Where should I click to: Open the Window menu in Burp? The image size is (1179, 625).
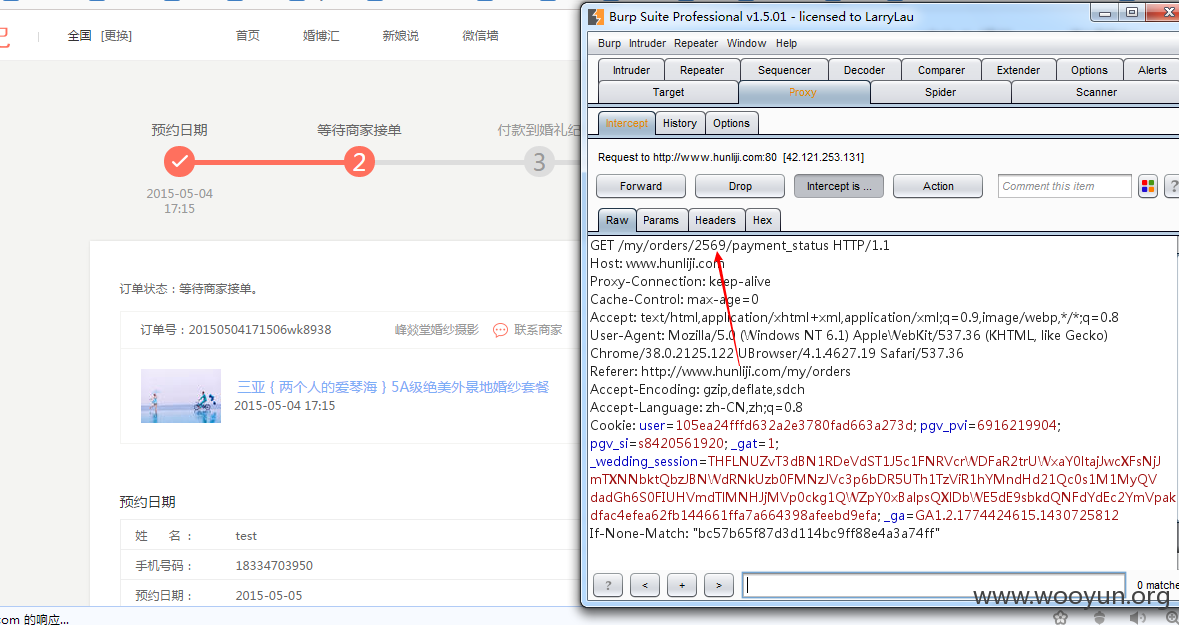pyautogui.click(x=747, y=43)
